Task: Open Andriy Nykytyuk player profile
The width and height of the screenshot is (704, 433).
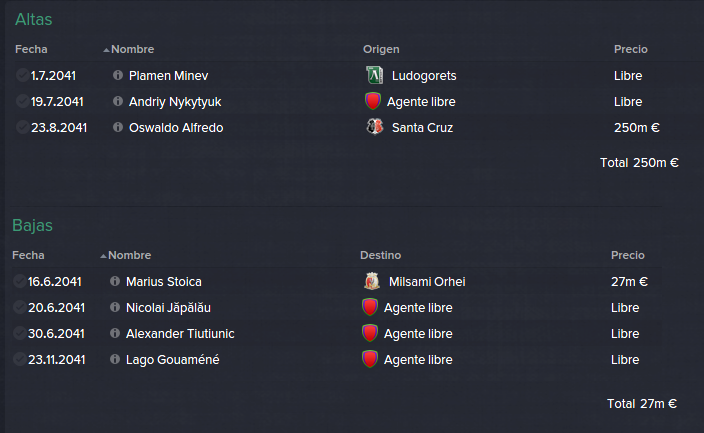Action: 175,102
